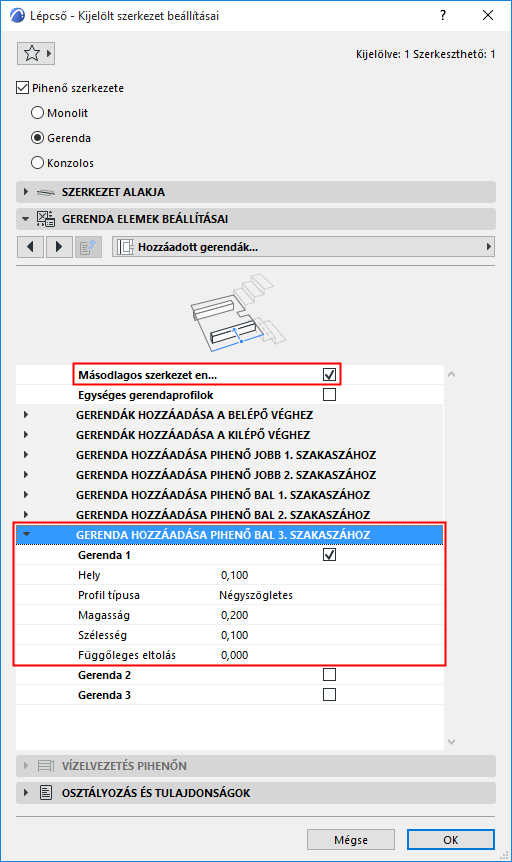This screenshot has height=862, width=512.
Task: Close the Lépcső settings dialog
Action: pyautogui.click(x=488, y=15)
